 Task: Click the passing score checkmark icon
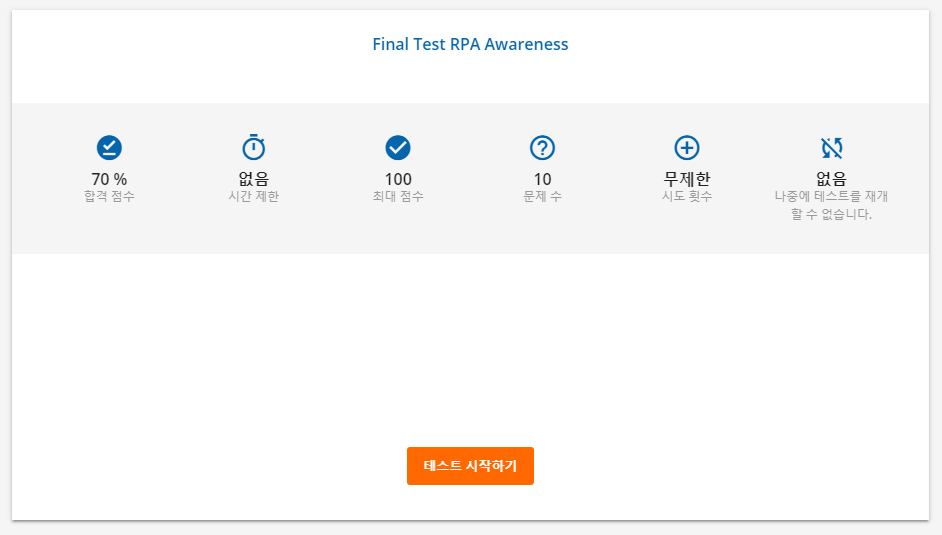tap(109, 148)
